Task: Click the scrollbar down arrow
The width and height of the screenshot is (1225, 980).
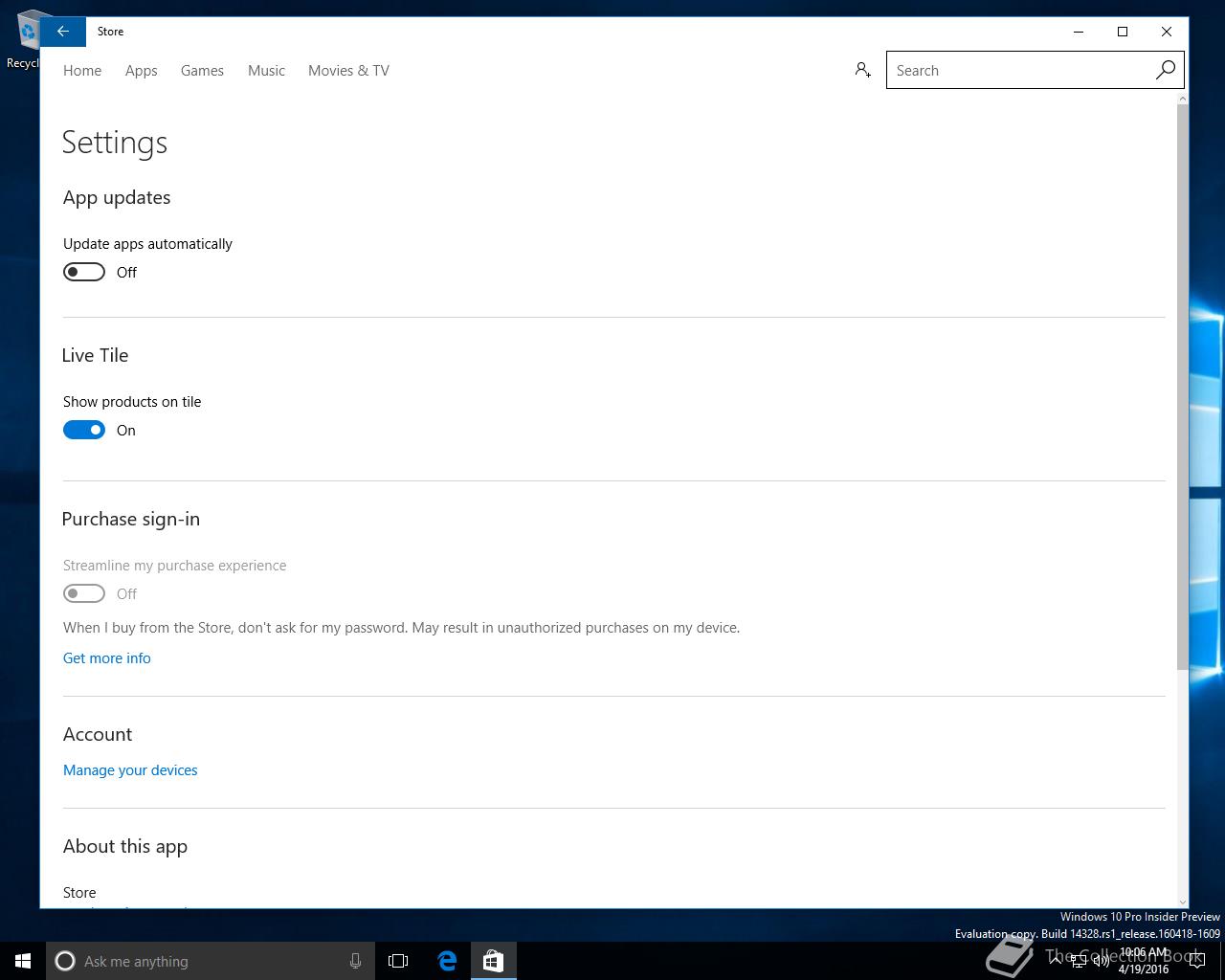Action: (x=1182, y=901)
